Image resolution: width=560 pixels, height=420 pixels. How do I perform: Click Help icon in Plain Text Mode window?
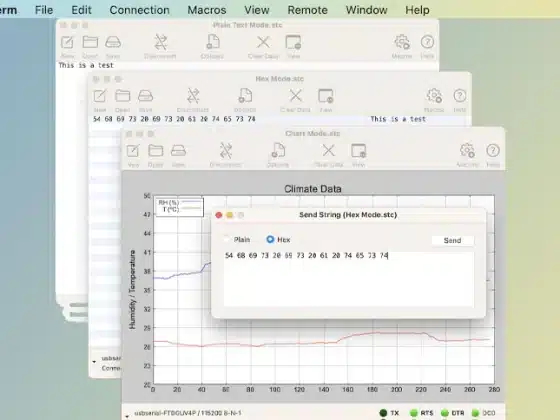tap(427, 42)
